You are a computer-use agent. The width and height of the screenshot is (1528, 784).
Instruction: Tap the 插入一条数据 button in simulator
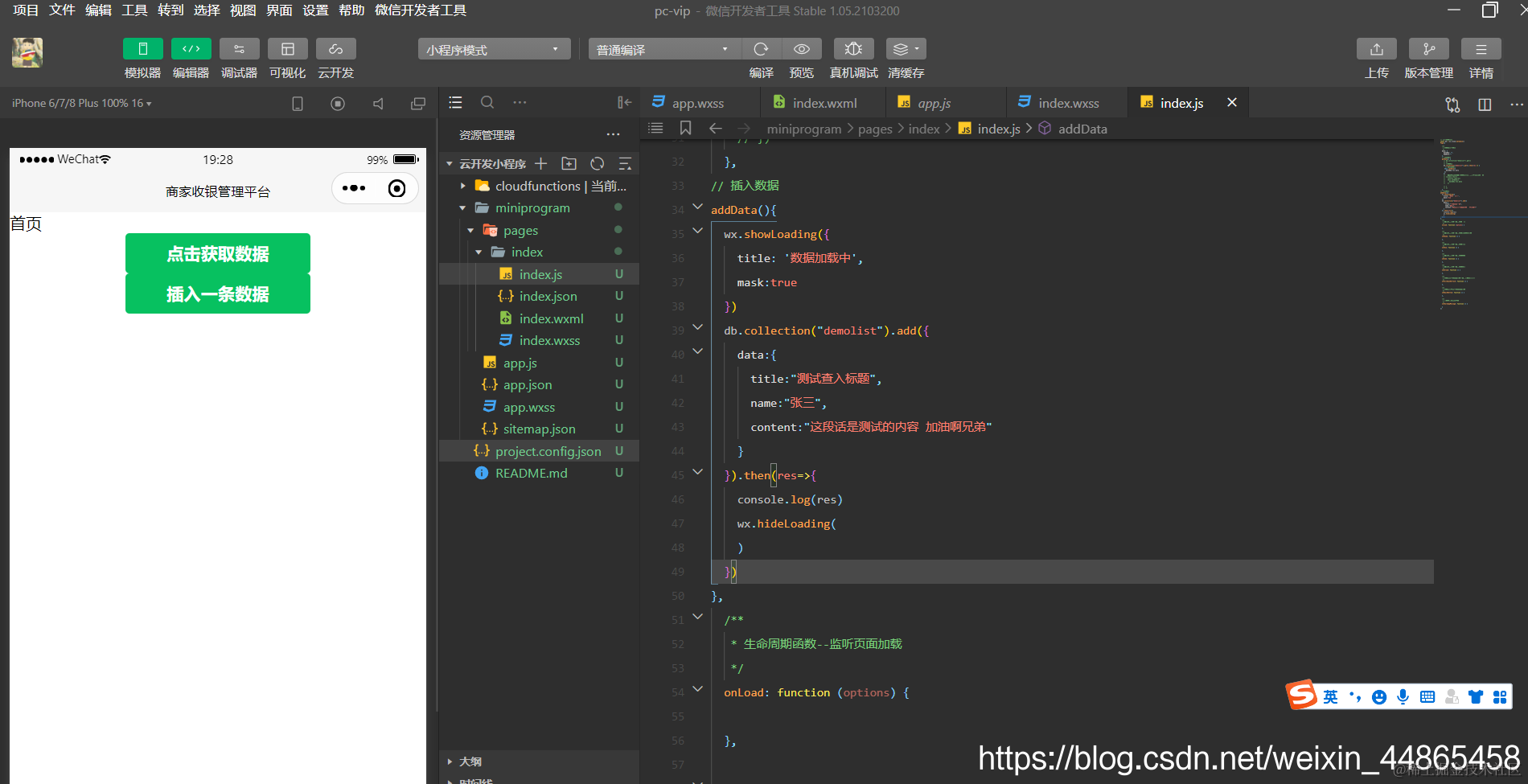point(218,293)
